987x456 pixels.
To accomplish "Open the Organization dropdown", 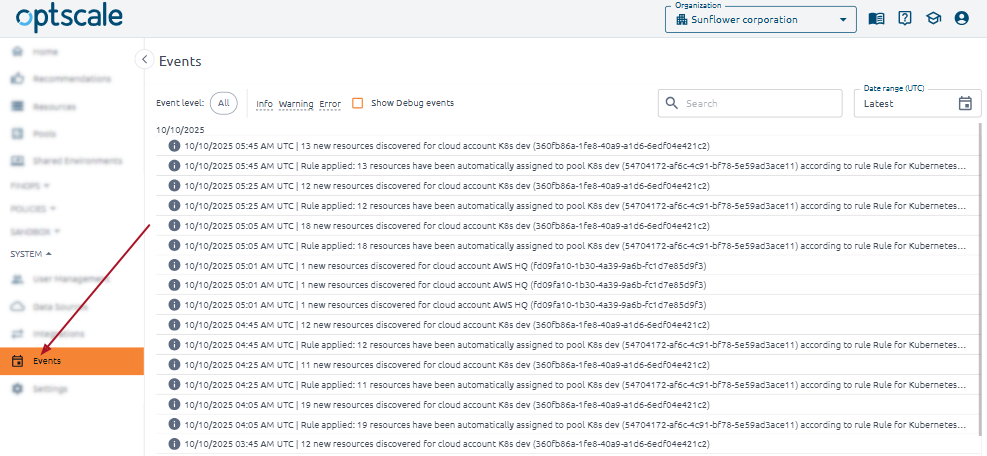I will pos(760,20).
